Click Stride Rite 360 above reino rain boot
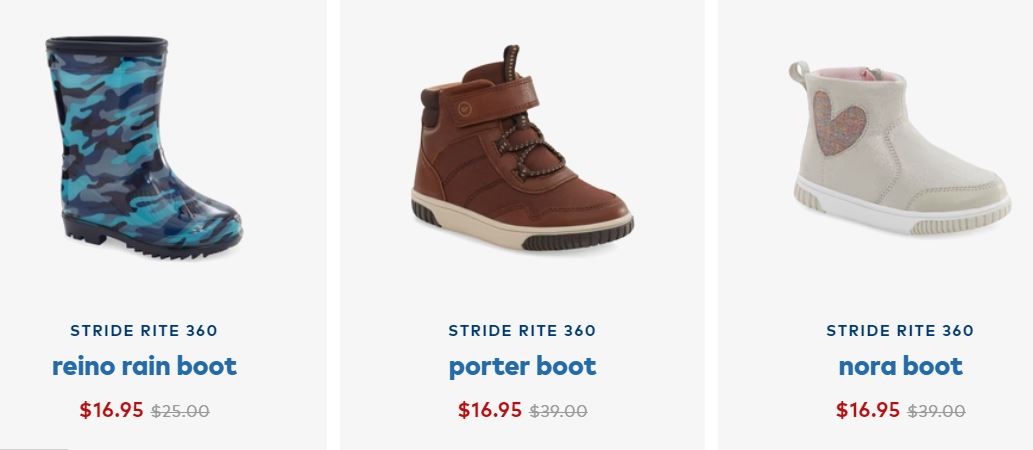 pos(144,330)
